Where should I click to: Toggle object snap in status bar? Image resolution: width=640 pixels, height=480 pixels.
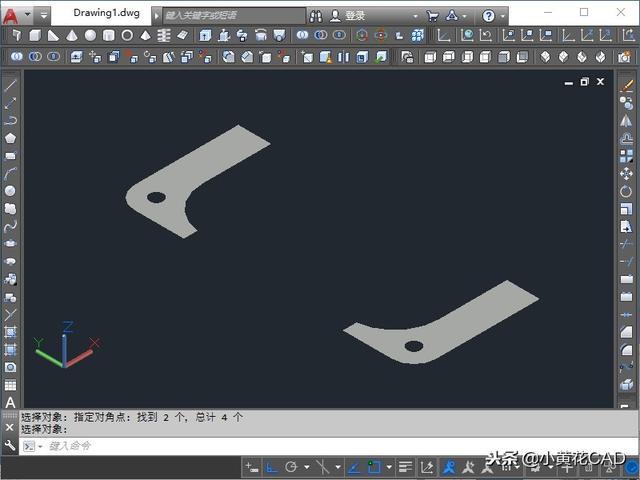[373, 467]
